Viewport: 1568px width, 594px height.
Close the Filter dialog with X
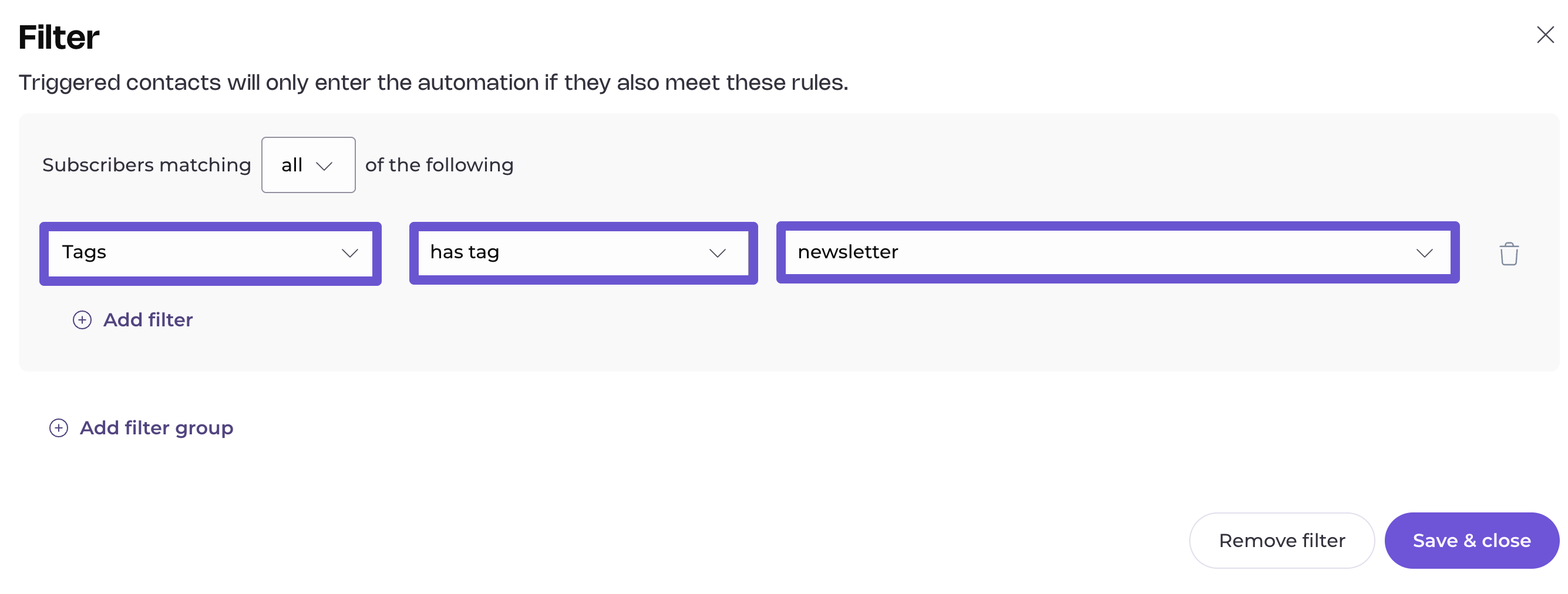(1545, 35)
